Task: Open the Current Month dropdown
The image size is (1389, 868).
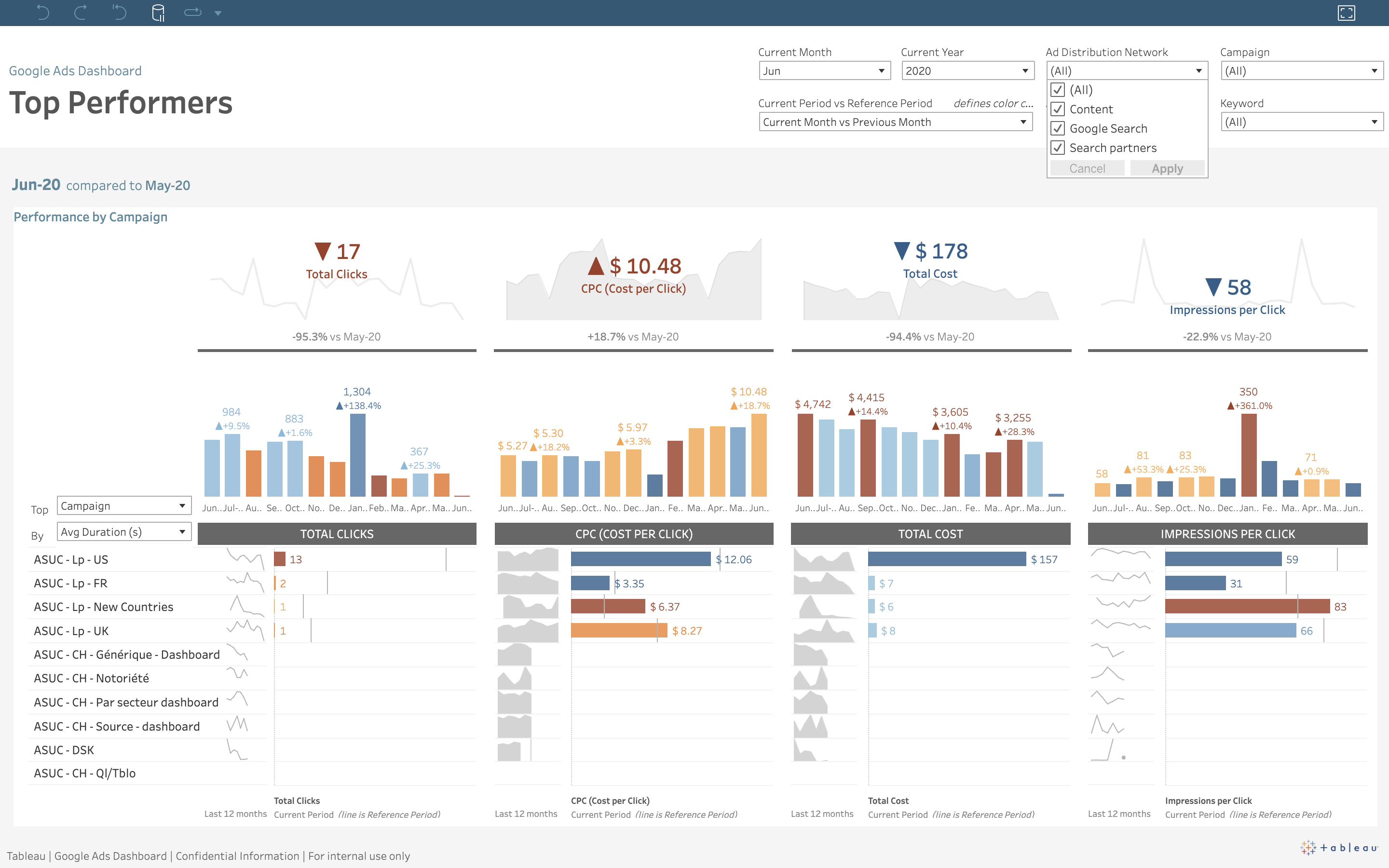Action: (824, 70)
